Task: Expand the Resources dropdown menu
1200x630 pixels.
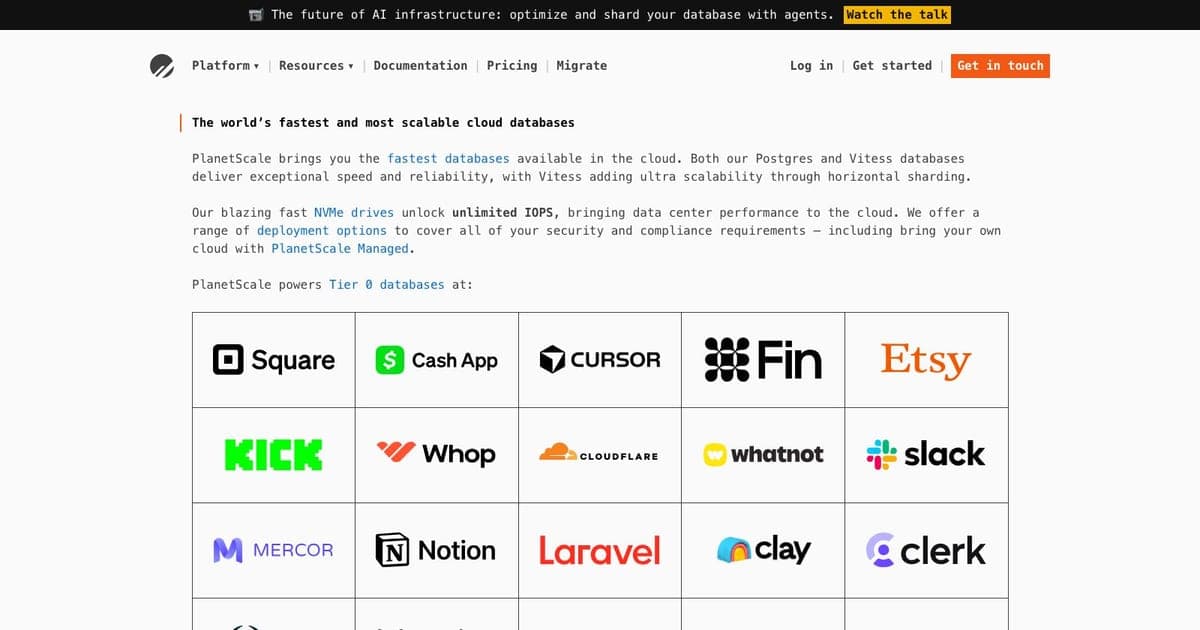Action: [316, 66]
